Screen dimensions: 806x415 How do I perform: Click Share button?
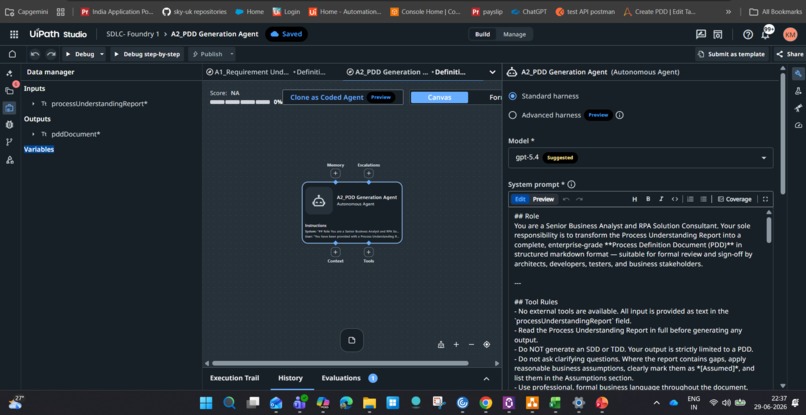(790, 54)
